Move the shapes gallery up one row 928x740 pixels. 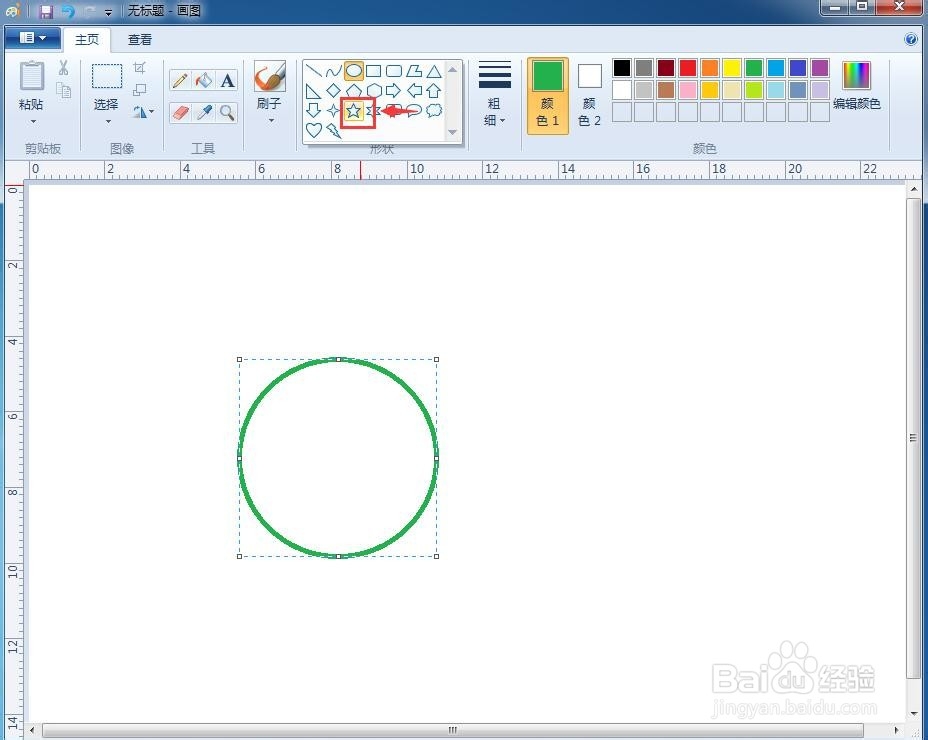click(x=453, y=69)
